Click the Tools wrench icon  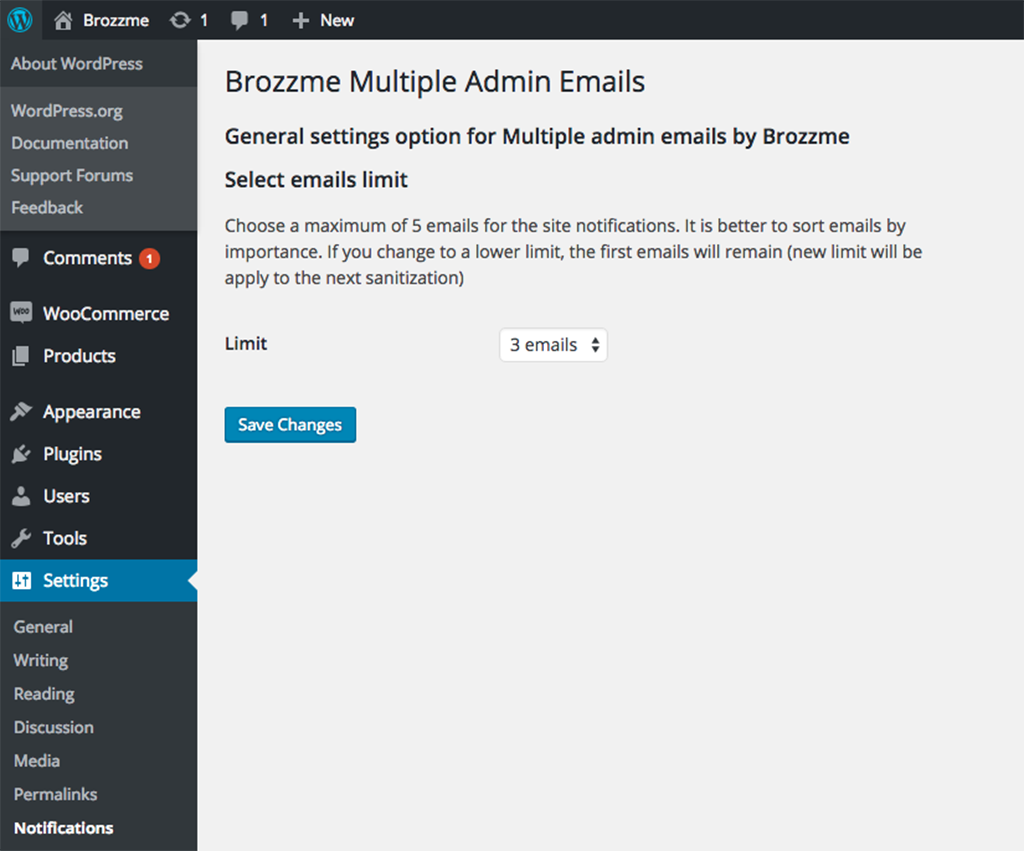tap(21, 538)
